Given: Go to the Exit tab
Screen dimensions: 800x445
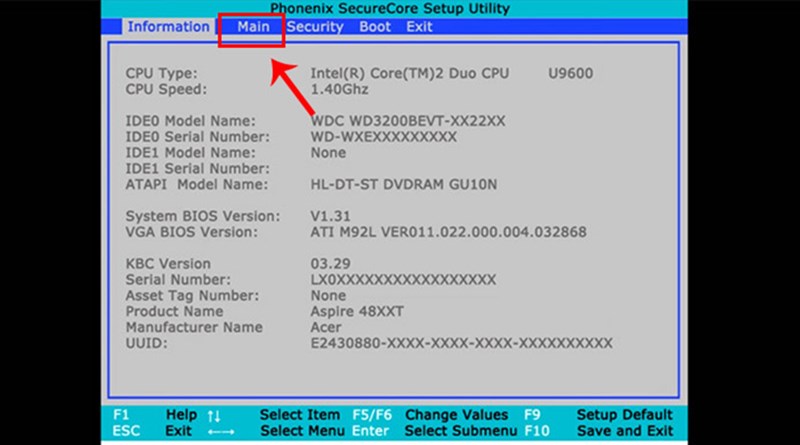Looking at the screenshot, I should click(419, 27).
